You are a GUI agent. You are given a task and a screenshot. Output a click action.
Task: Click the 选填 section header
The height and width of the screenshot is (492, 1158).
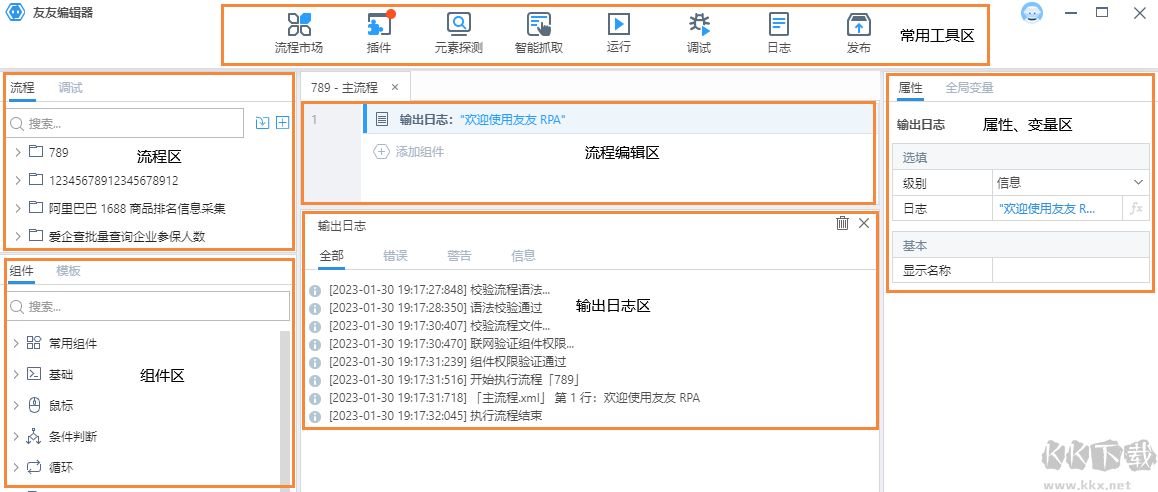1021,157
